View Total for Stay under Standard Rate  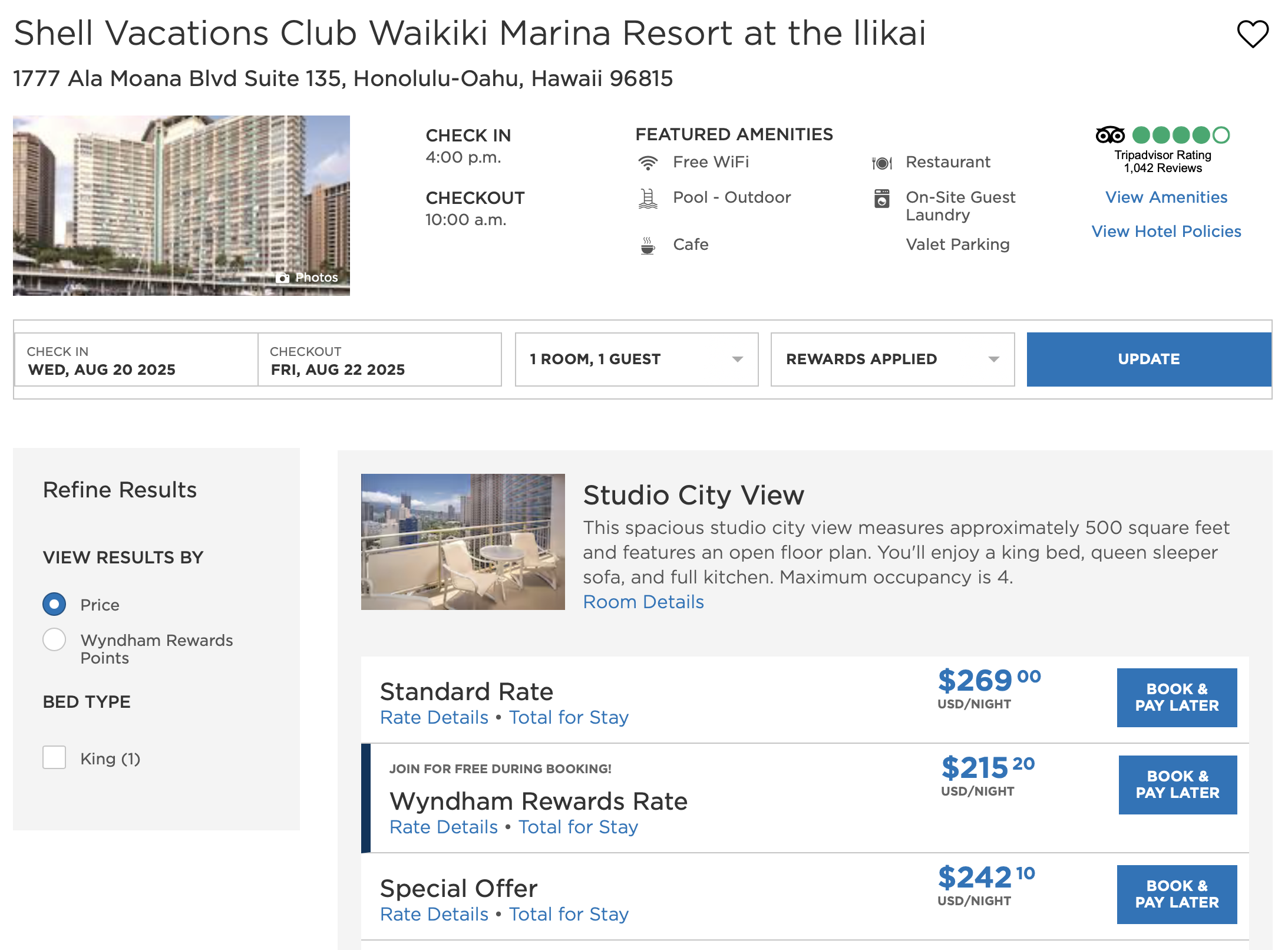pos(569,717)
